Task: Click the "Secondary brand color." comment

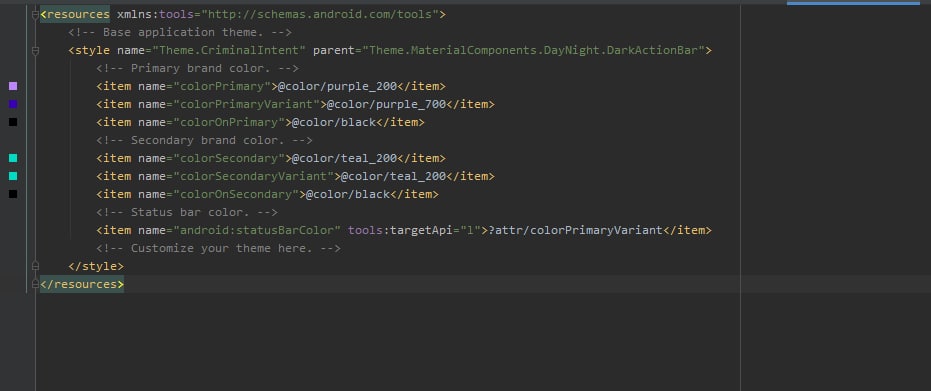Action: [204, 141]
